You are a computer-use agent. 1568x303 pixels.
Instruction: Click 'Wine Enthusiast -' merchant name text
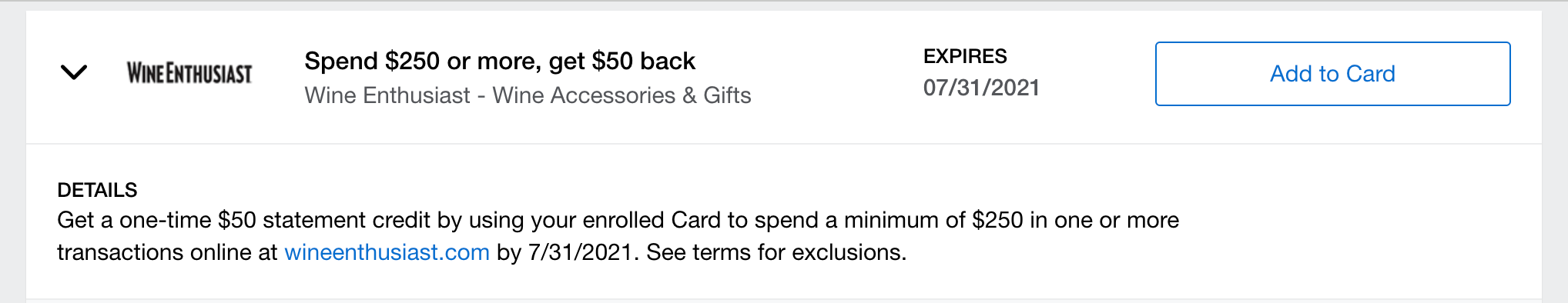tap(394, 95)
